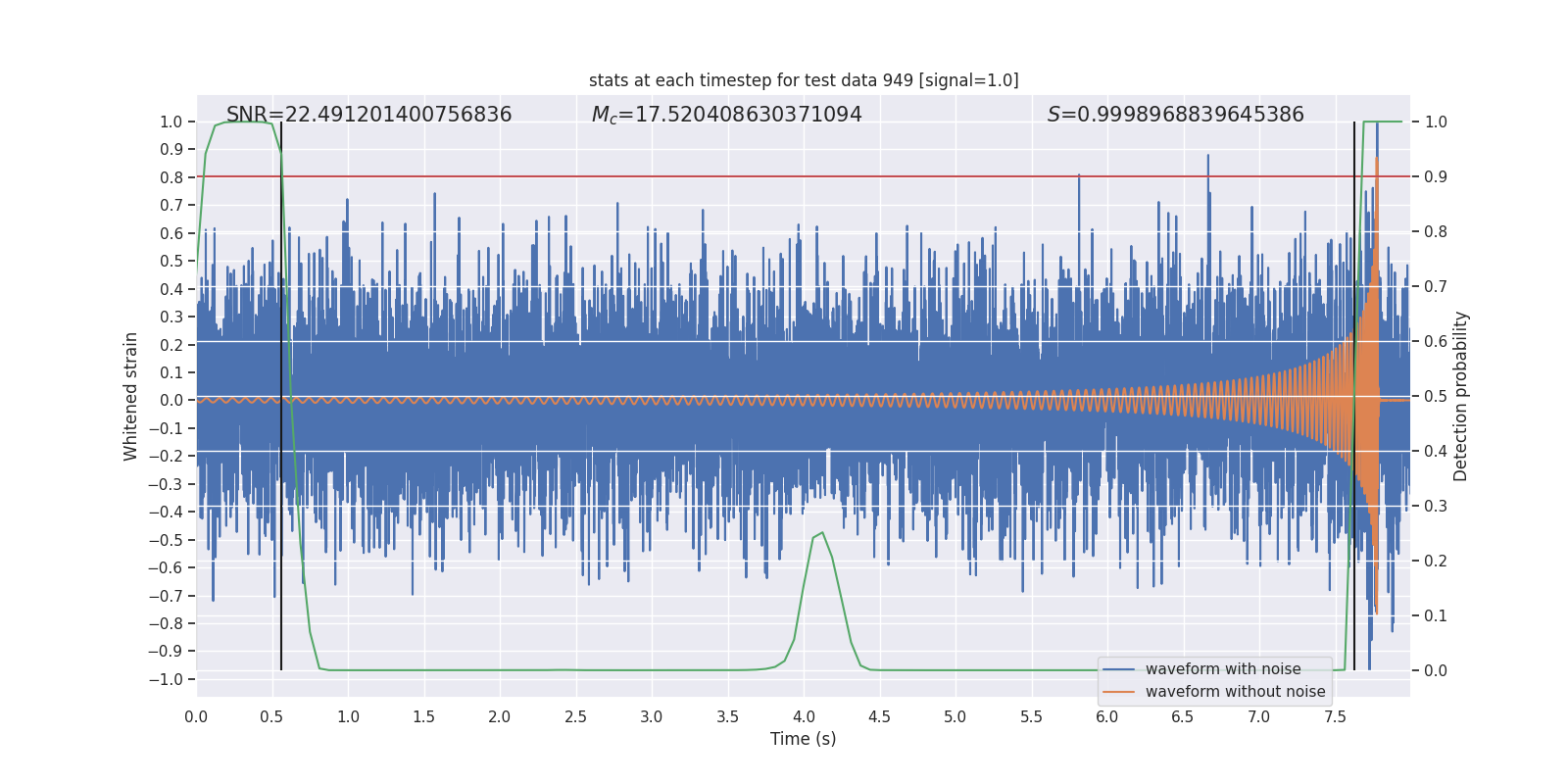This screenshot has width=1568, height=784.
Task: Select 'waveform without noise' legend label
Action: 1235,692
